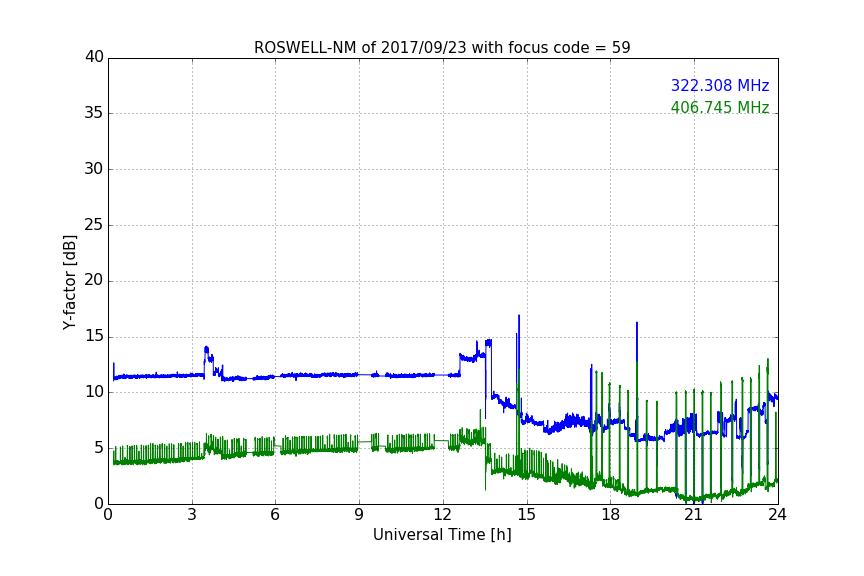
Task: Click the x-axis tick label 18
Action: pyautogui.click(x=611, y=515)
